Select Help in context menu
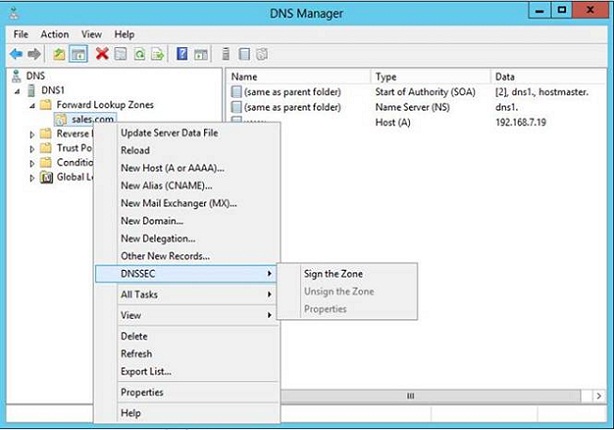 186,413
